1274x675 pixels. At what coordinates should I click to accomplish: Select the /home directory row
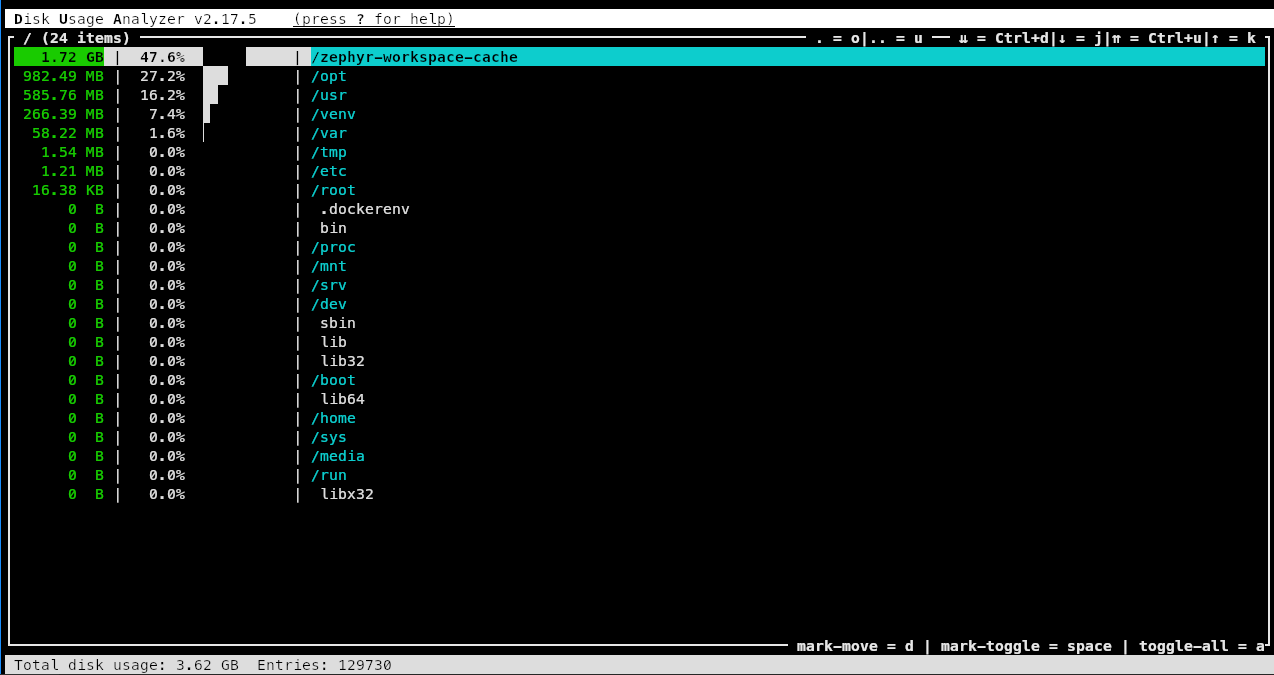point(333,418)
